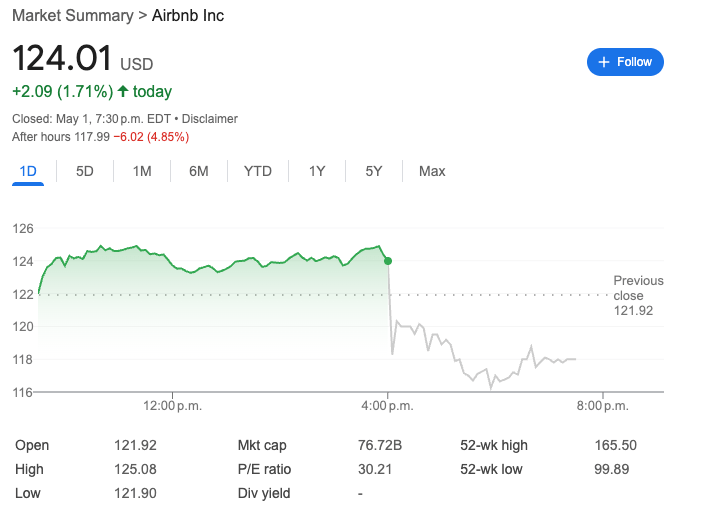Switch to the 1Y chart tab
The height and width of the screenshot is (517, 701).
(317, 171)
